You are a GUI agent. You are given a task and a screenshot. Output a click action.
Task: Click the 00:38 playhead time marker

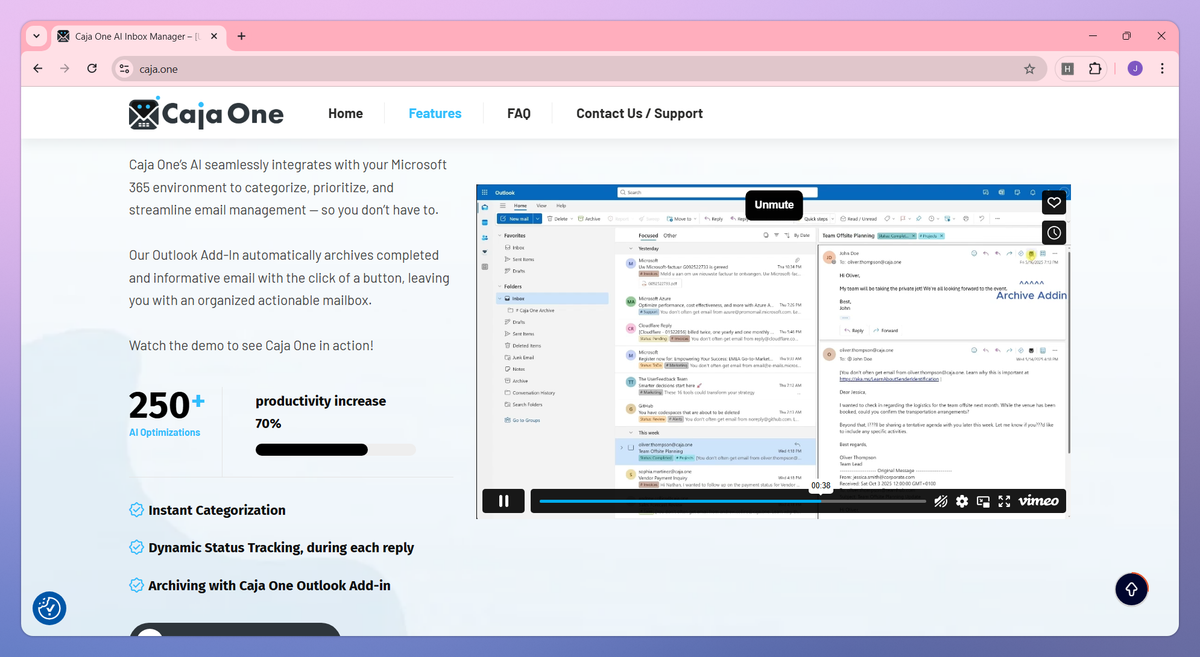[x=820, y=486]
